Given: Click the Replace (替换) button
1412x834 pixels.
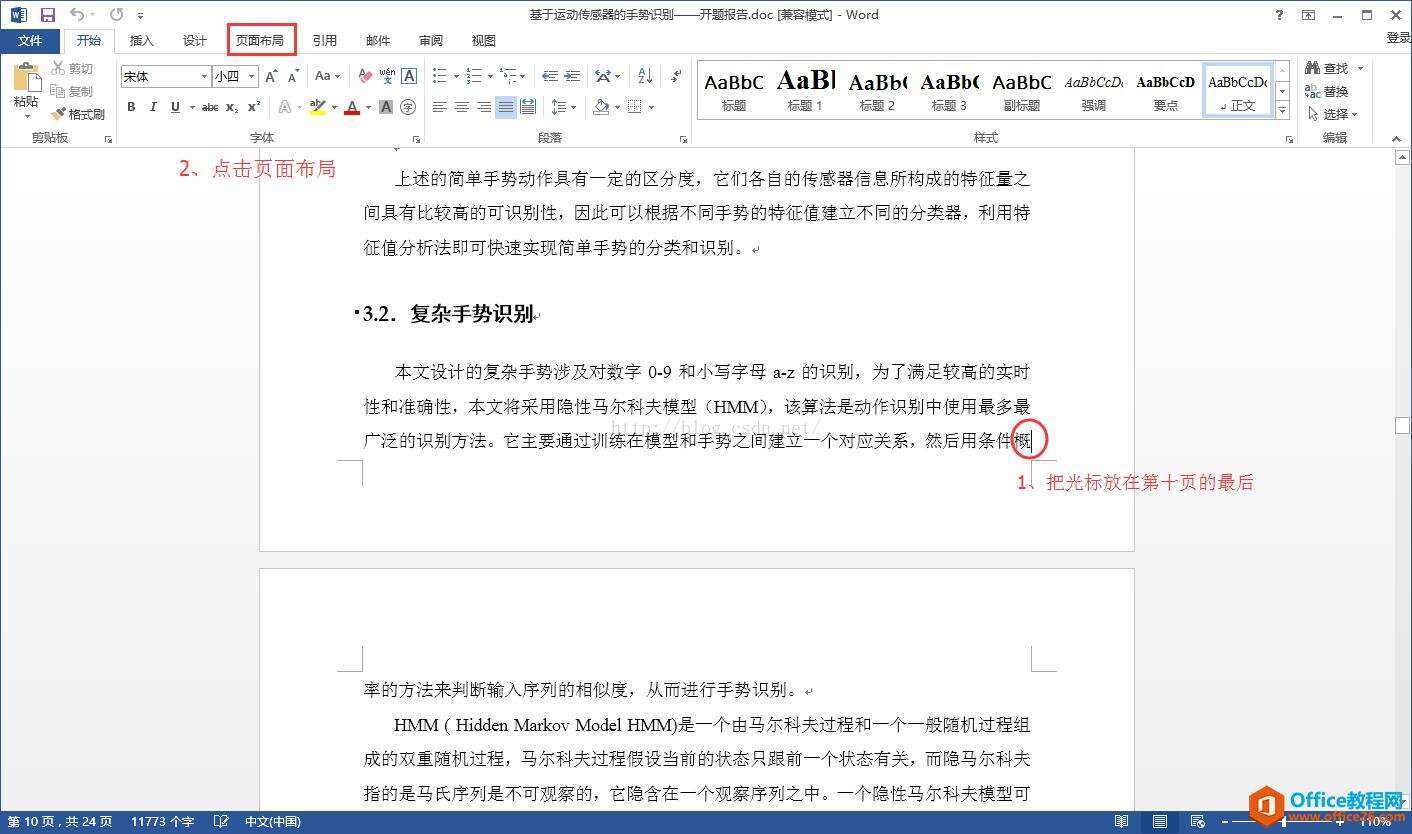Looking at the screenshot, I should [x=1327, y=91].
